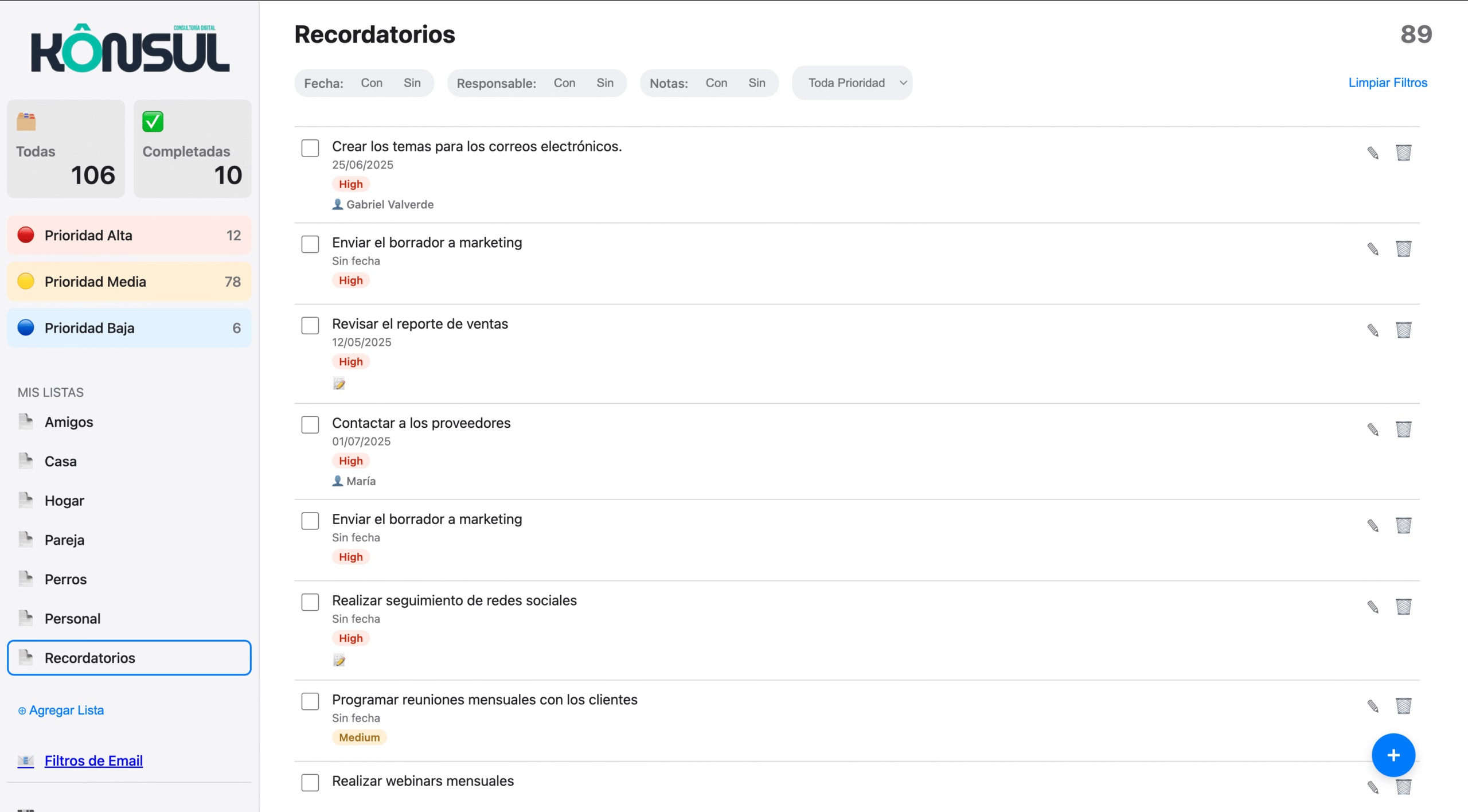1468x812 pixels.
Task: Click the 89 reminders count
Action: point(1416,34)
